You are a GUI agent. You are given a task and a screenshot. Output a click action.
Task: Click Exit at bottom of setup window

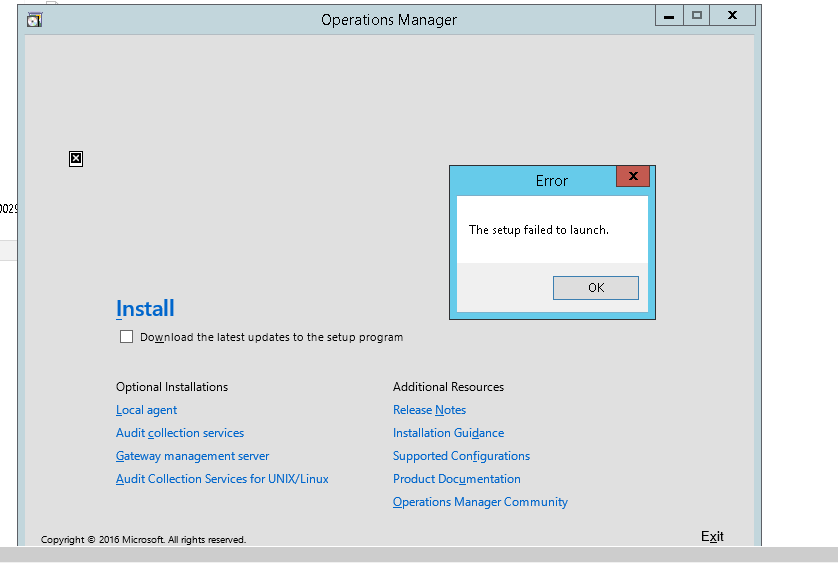[x=712, y=536]
